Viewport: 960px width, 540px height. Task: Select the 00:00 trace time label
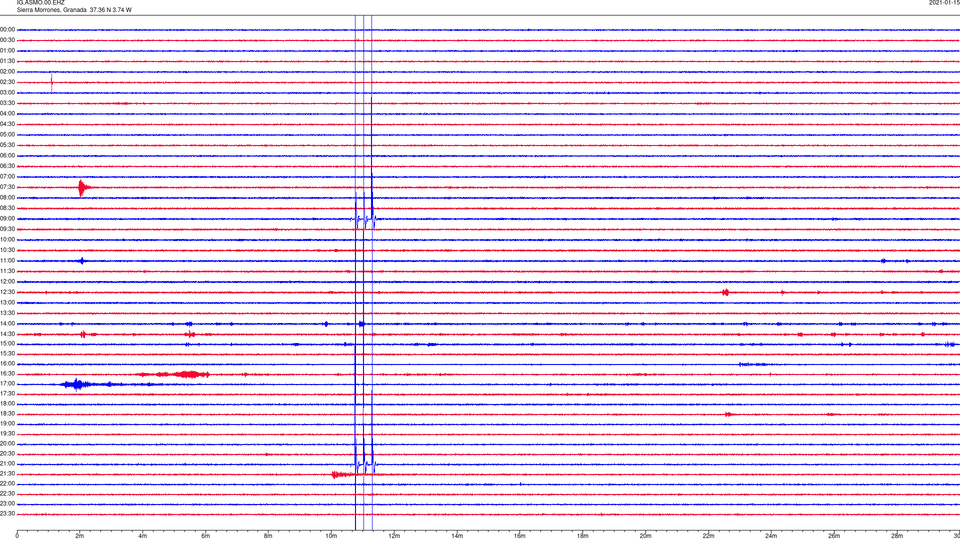click(7, 29)
